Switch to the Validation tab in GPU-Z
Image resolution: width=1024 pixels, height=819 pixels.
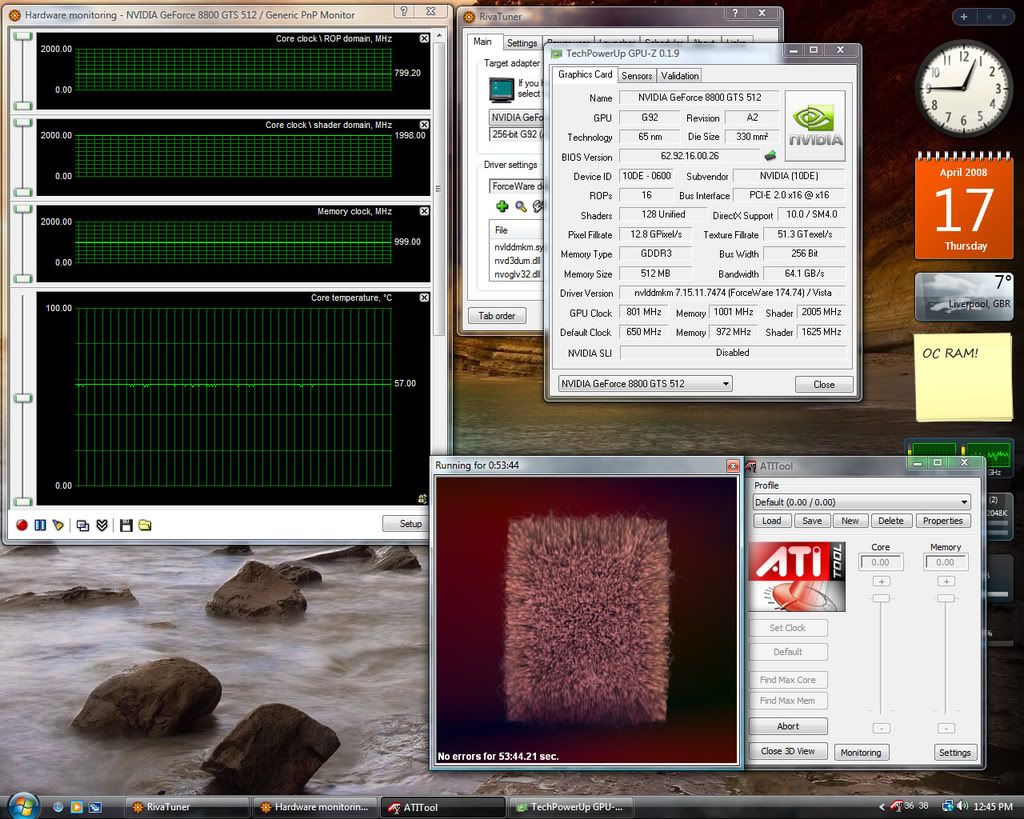[680, 75]
